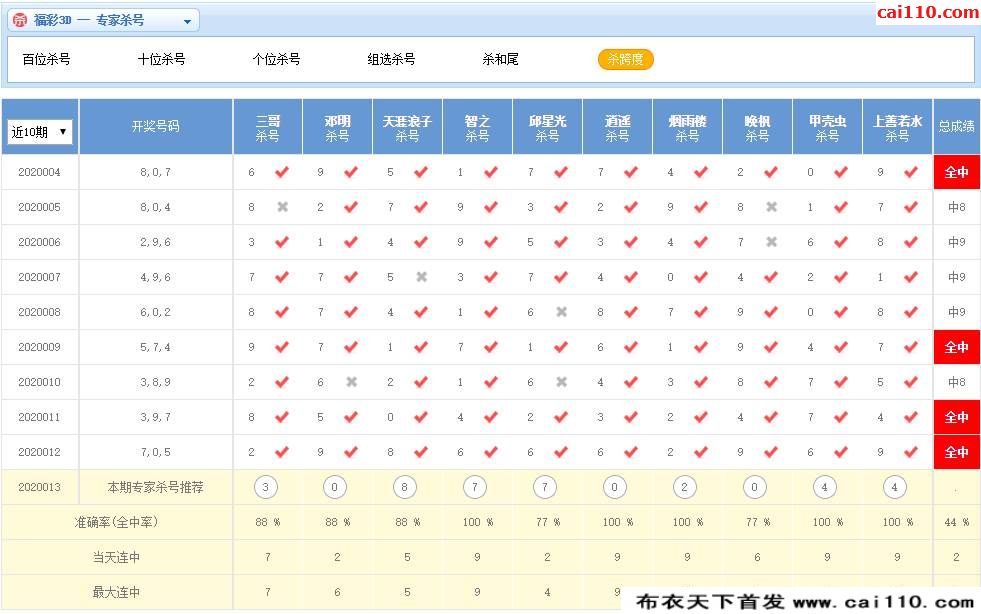
Task: Switch to the 杀和尾 tab
Action: (501, 59)
